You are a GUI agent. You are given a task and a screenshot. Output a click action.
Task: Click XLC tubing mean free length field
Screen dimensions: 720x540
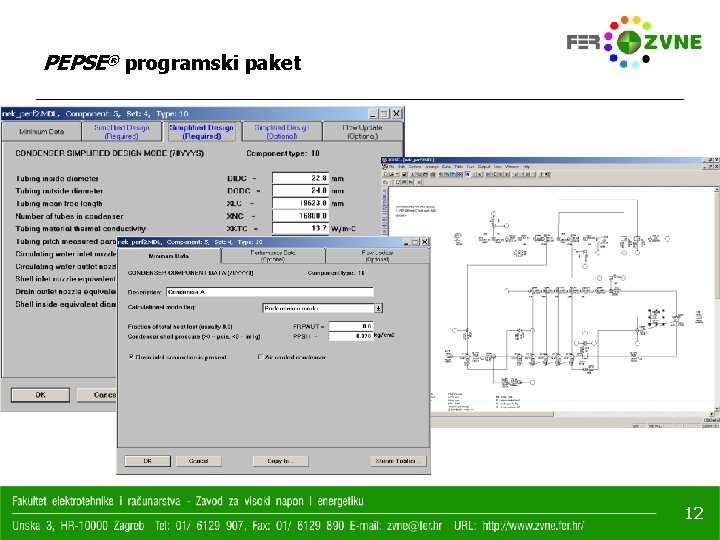click(x=300, y=203)
